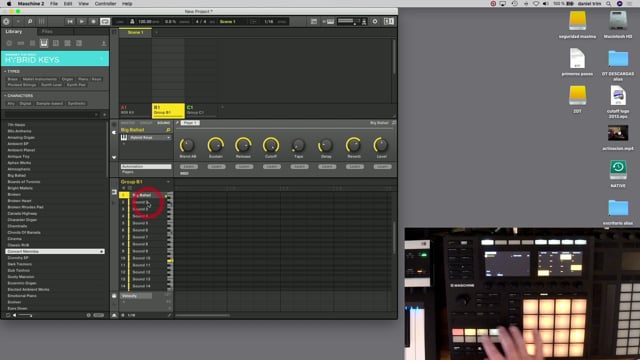The image size is (640, 360).
Task: Click the restart (skip to start) transport button
Action: 70,21
